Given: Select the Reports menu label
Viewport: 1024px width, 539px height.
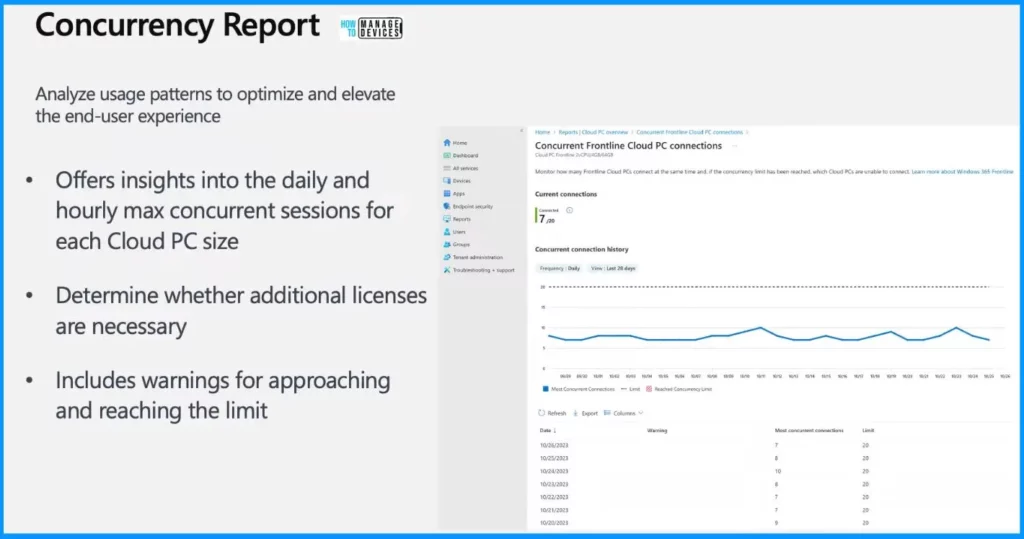Looking at the screenshot, I should [x=462, y=219].
